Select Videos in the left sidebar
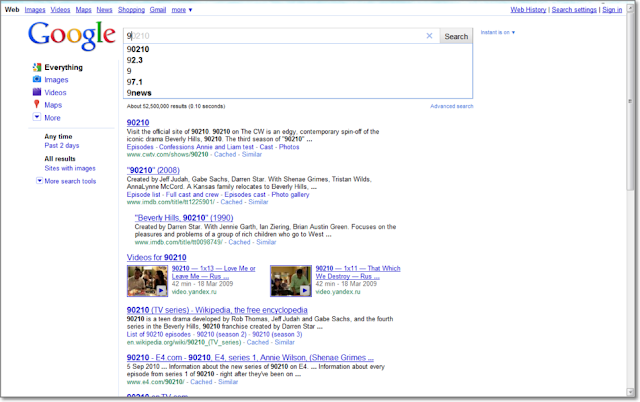 pos(55,93)
